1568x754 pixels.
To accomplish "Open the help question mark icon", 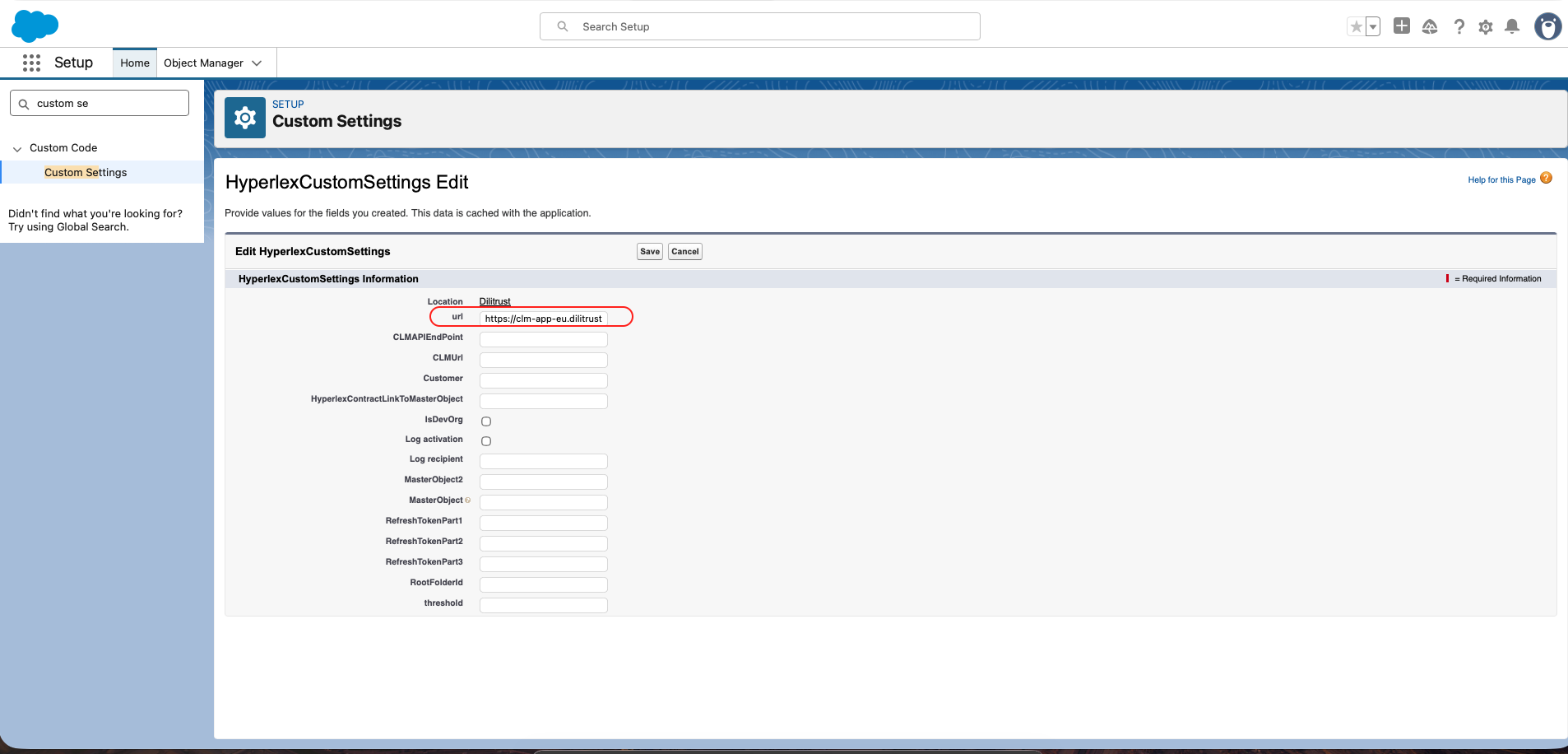I will click(x=1459, y=27).
